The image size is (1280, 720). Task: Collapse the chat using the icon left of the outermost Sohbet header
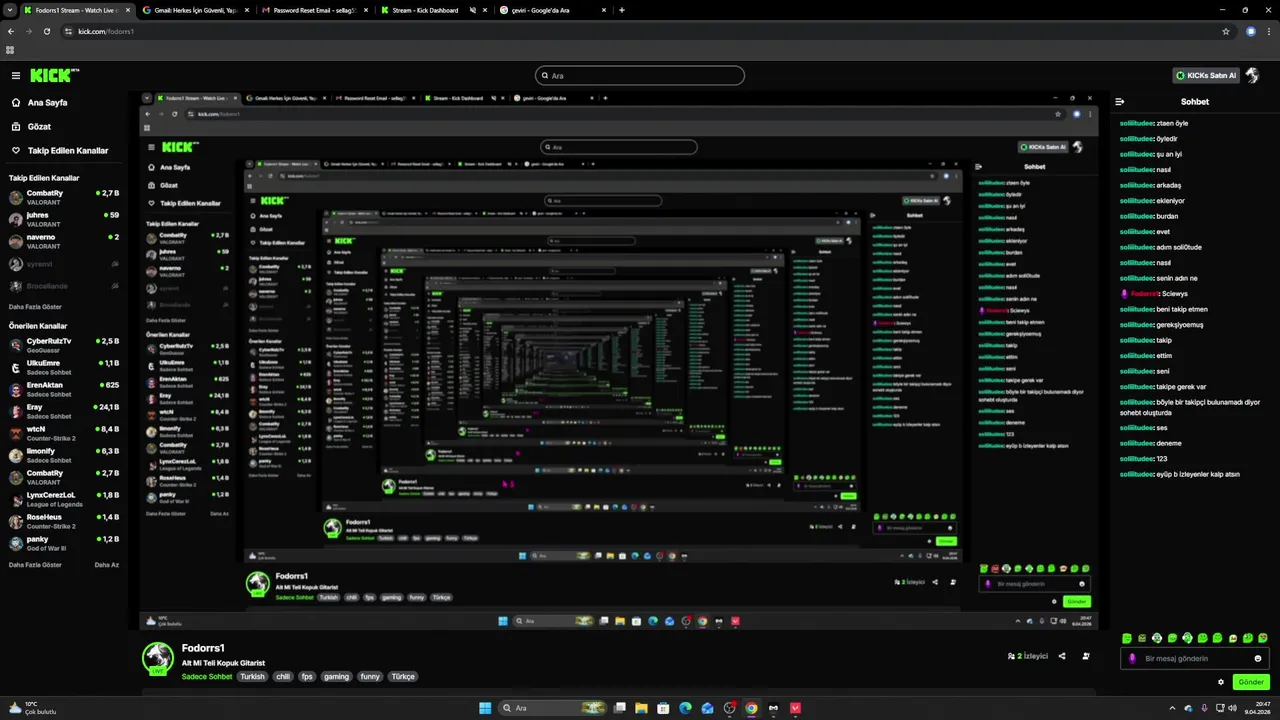(1120, 102)
